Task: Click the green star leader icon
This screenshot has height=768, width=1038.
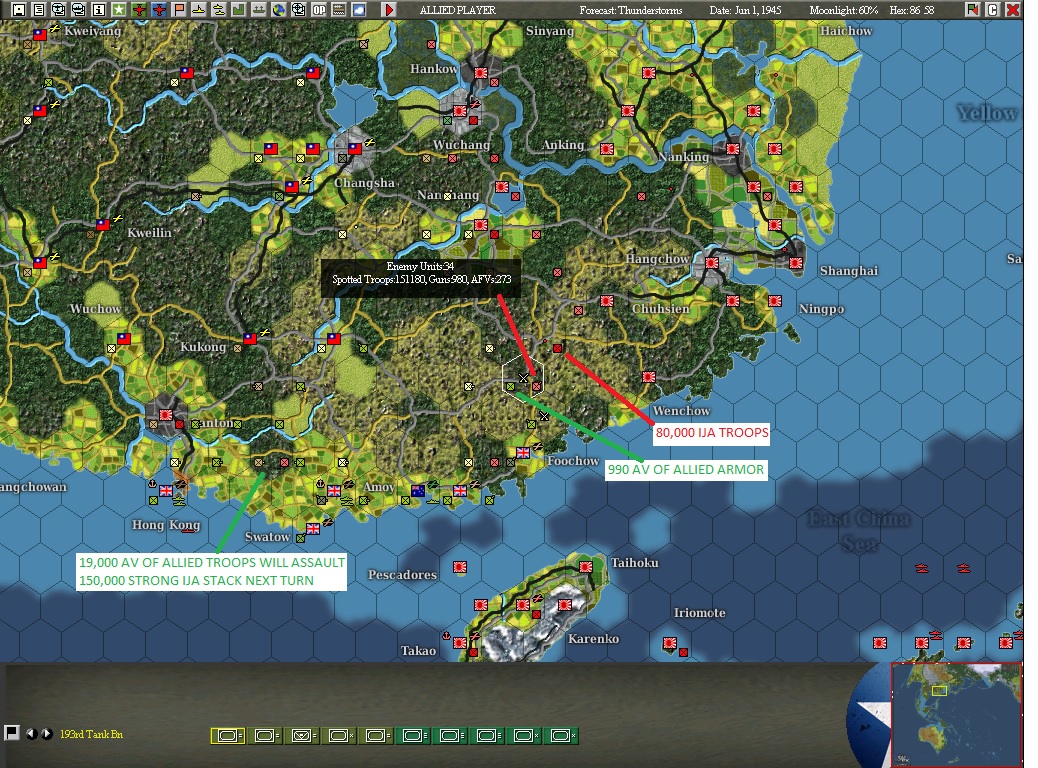Action: tap(118, 9)
